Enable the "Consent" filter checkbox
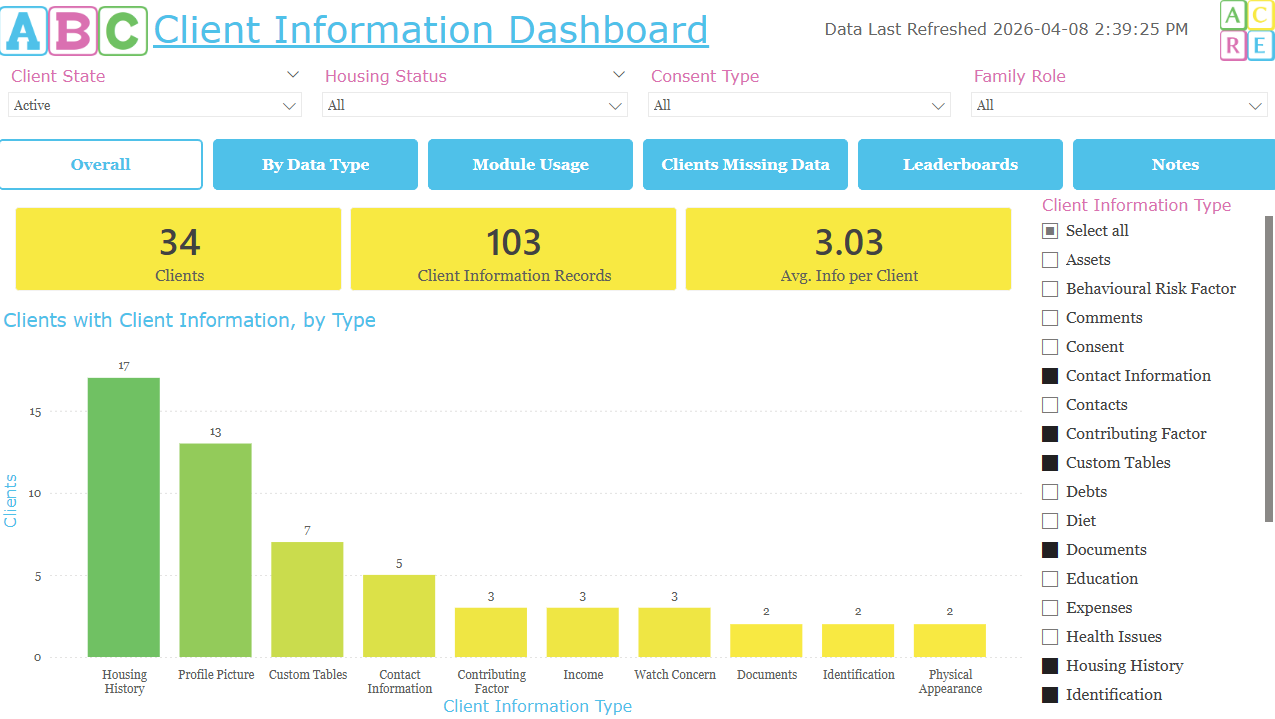1275x719 pixels. coord(1050,346)
